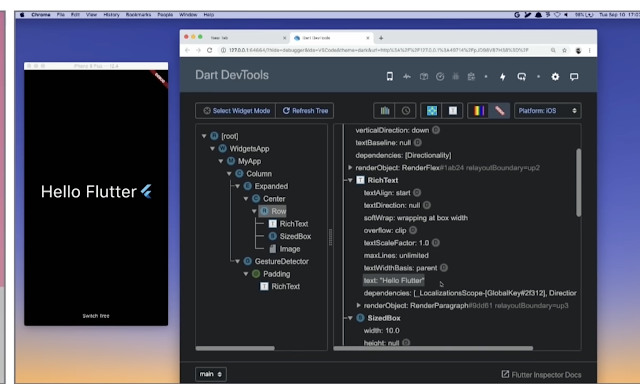Toggle the Performance Overlay bars button

click(385, 111)
